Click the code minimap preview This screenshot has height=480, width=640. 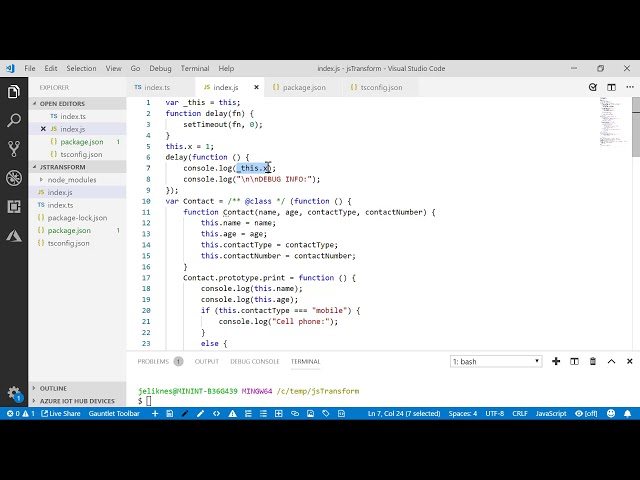click(x=615, y=122)
